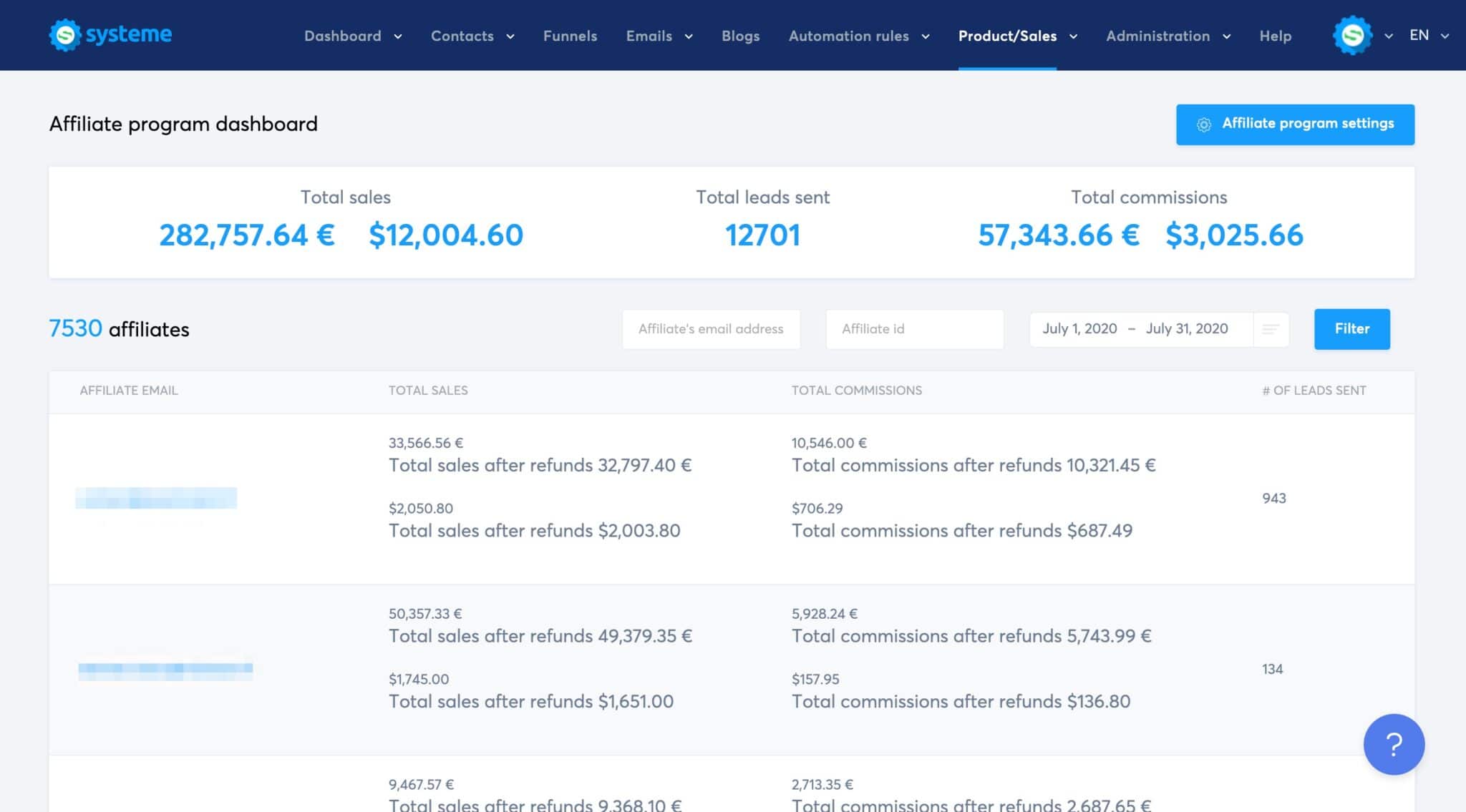Click the date range list icon
Viewport: 1466px width, 812px height.
pos(1271,329)
